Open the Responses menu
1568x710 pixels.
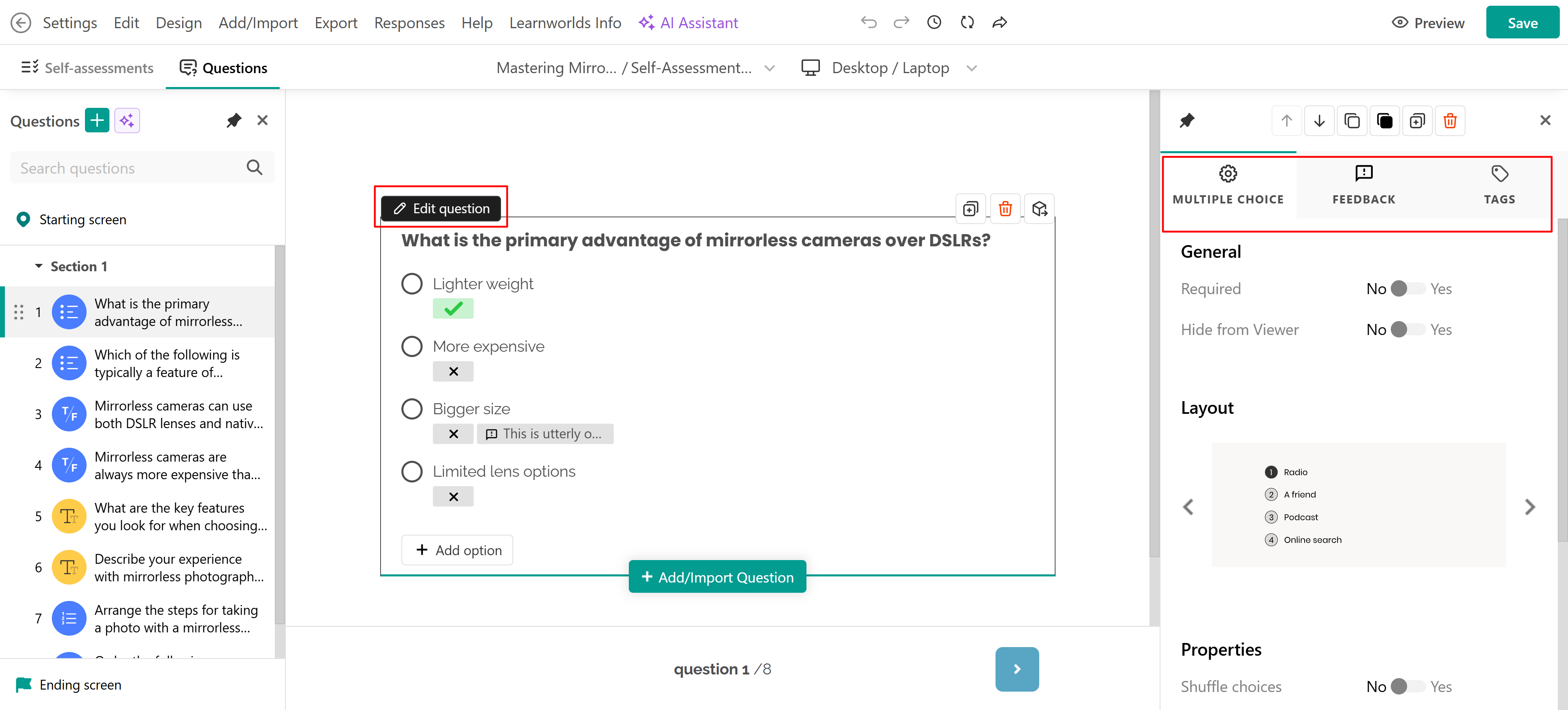click(409, 22)
